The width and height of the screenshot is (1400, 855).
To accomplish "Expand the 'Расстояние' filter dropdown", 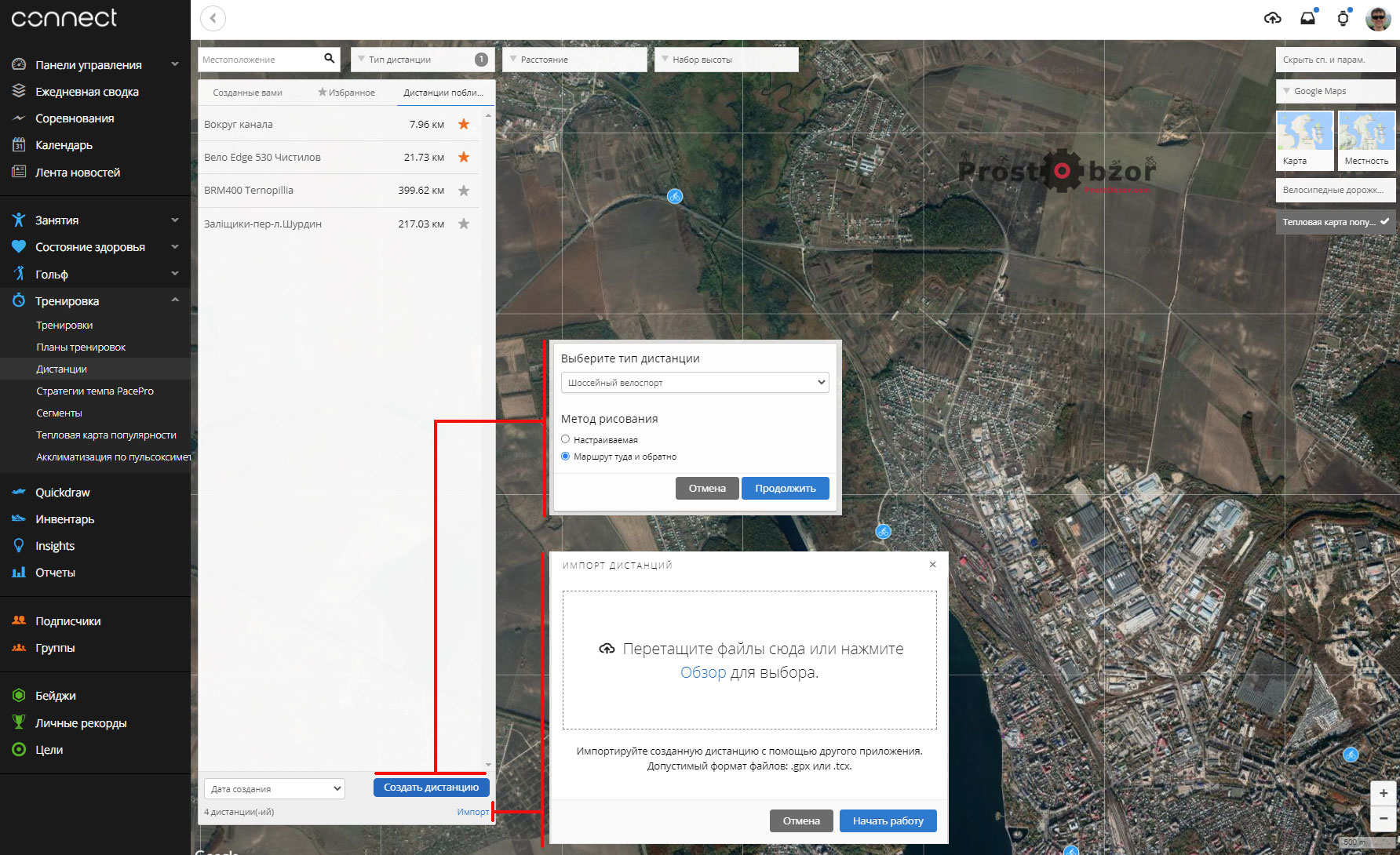I will coord(574,60).
